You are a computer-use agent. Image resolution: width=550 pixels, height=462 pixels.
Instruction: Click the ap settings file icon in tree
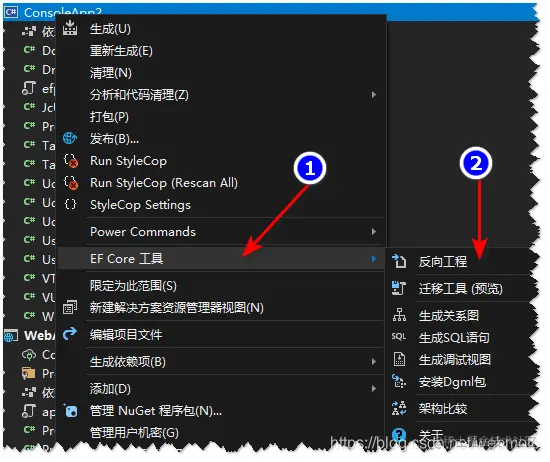tap(28, 411)
